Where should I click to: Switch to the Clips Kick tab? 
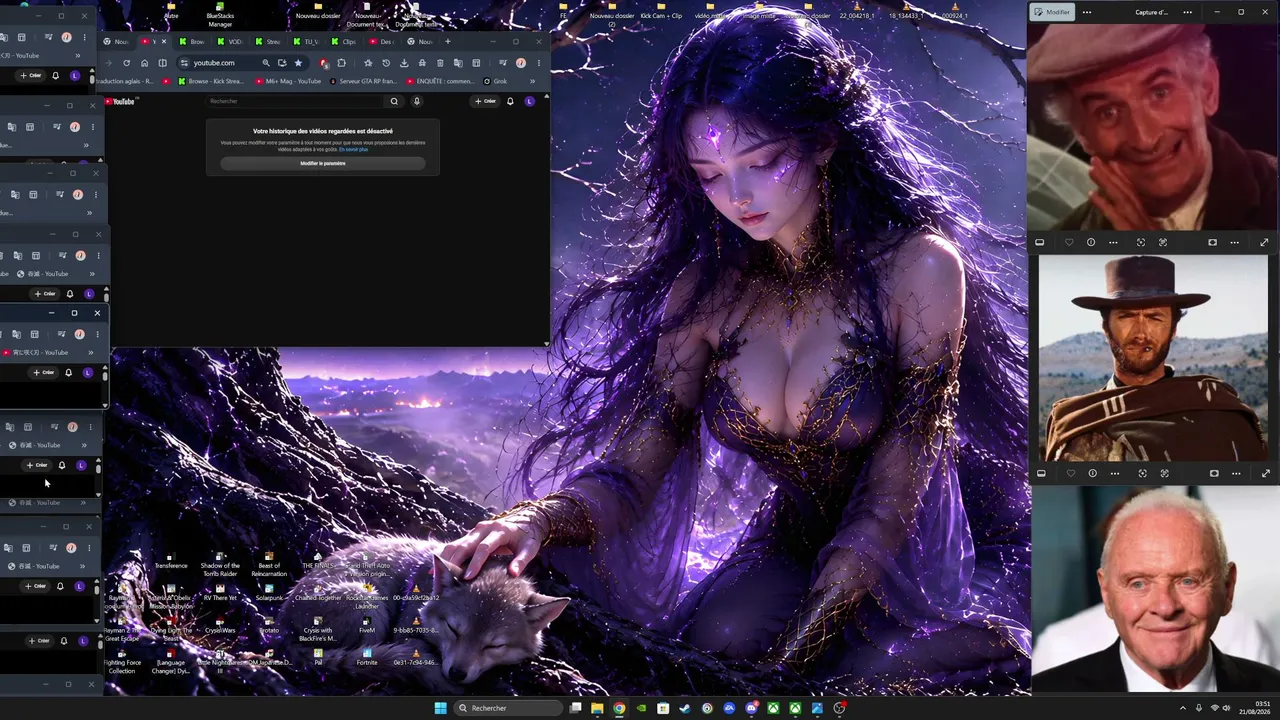pyautogui.click(x=343, y=42)
